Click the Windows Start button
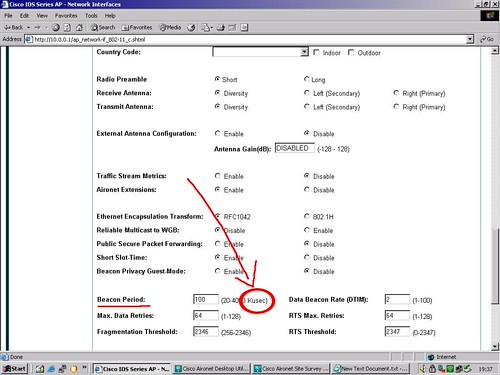The image size is (500, 375). pos(14,369)
